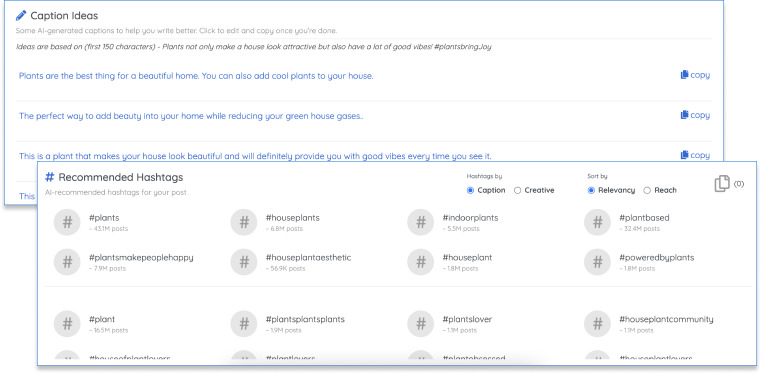This screenshot has height=374, width=761.
Task: Click the hash circle icon for #houseplant
Action: (x=420, y=262)
